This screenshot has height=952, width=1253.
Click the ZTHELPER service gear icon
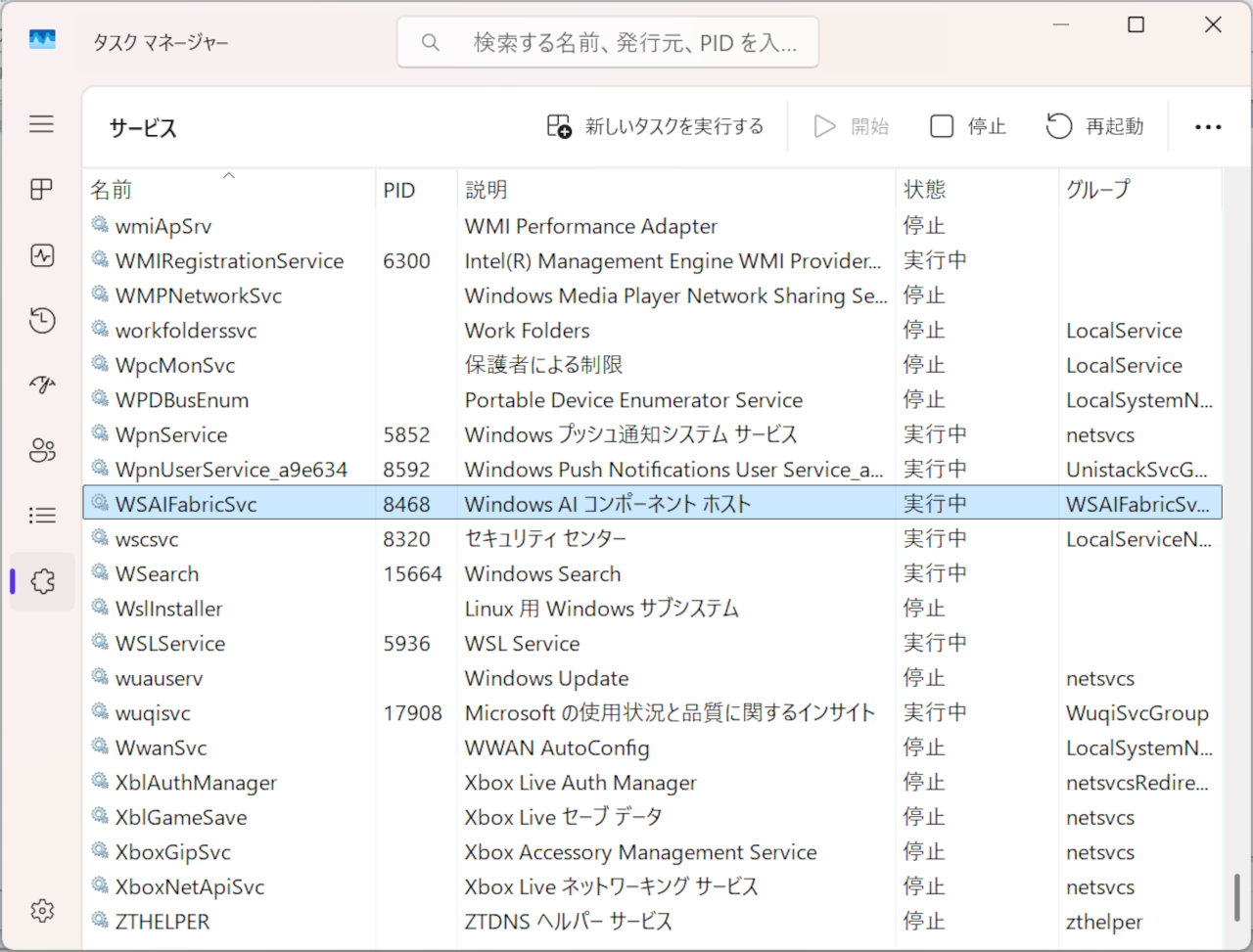(100, 920)
